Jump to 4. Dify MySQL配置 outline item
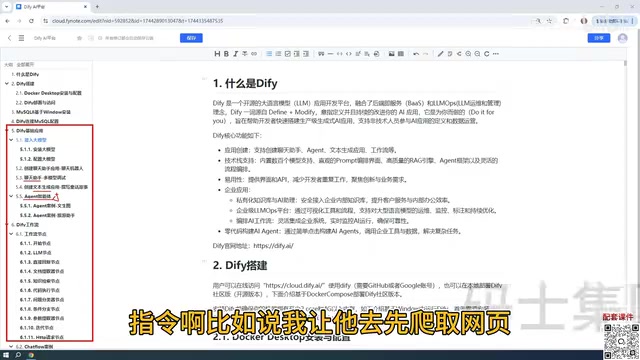The width and height of the screenshot is (640, 360). pos(35,121)
